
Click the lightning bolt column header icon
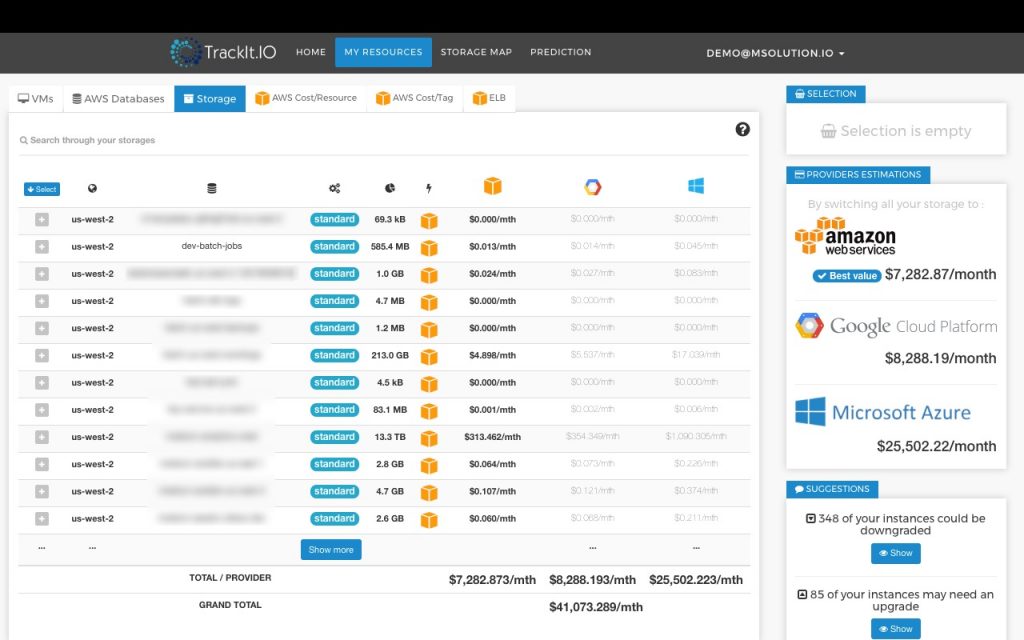coord(427,187)
